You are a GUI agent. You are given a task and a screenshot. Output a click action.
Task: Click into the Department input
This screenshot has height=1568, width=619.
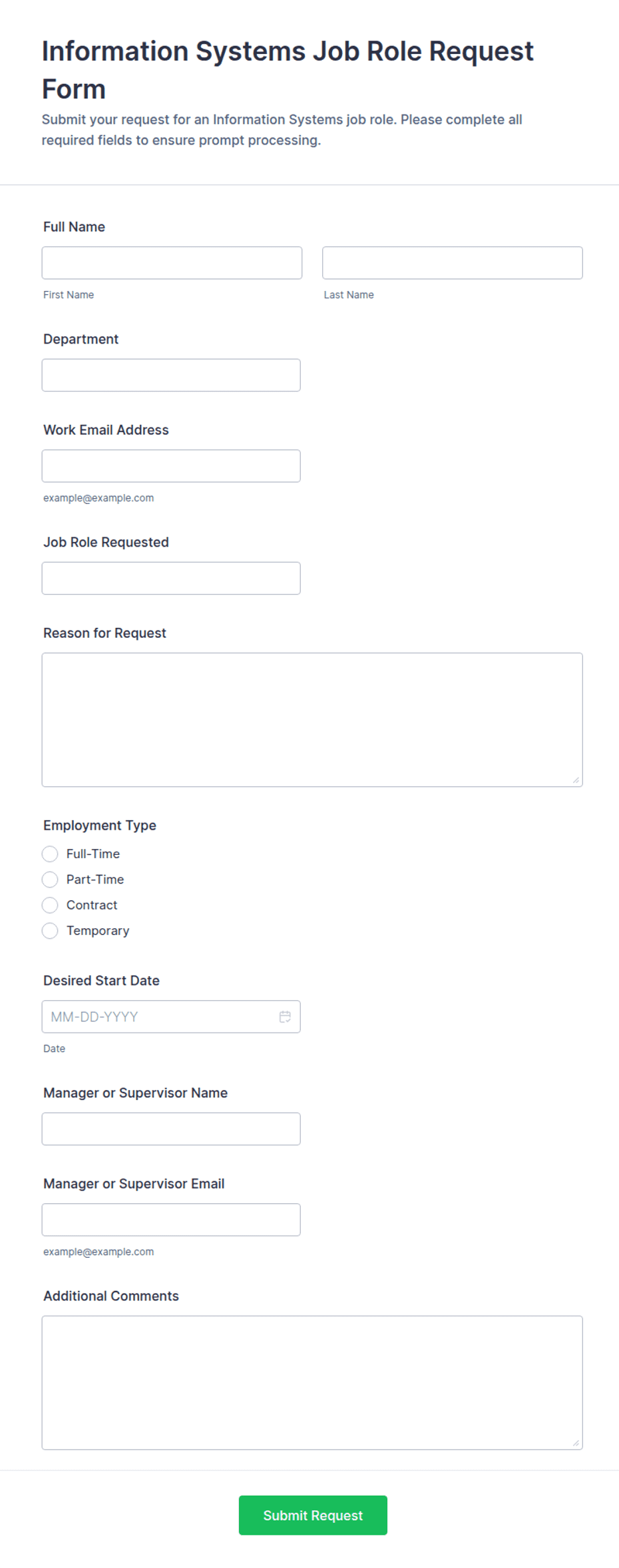(x=171, y=376)
